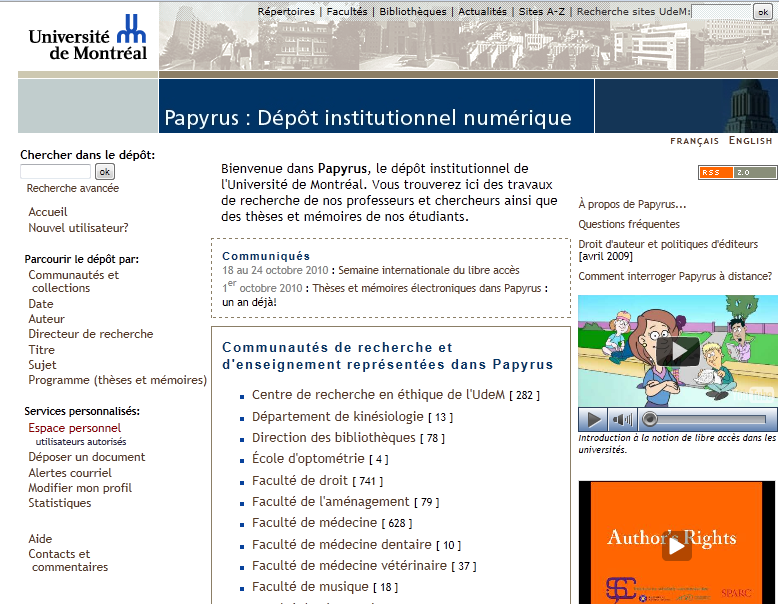Open Faculté de médecine vétérinaire community
779x604 pixels.
(349, 565)
